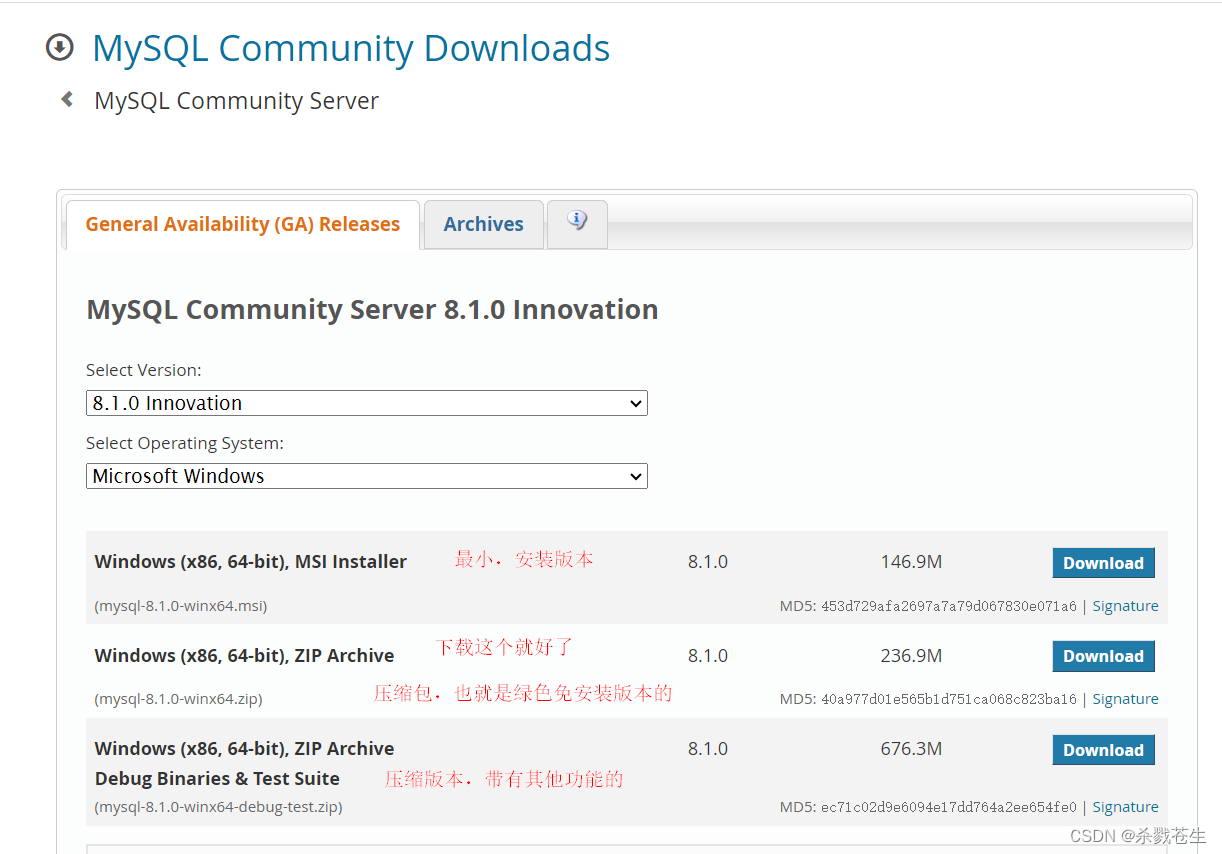The width and height of the screenshot is (1222, 854).
Task: Click 'Debug Binaries & Test Suite' text
Action: coord(217,778)
